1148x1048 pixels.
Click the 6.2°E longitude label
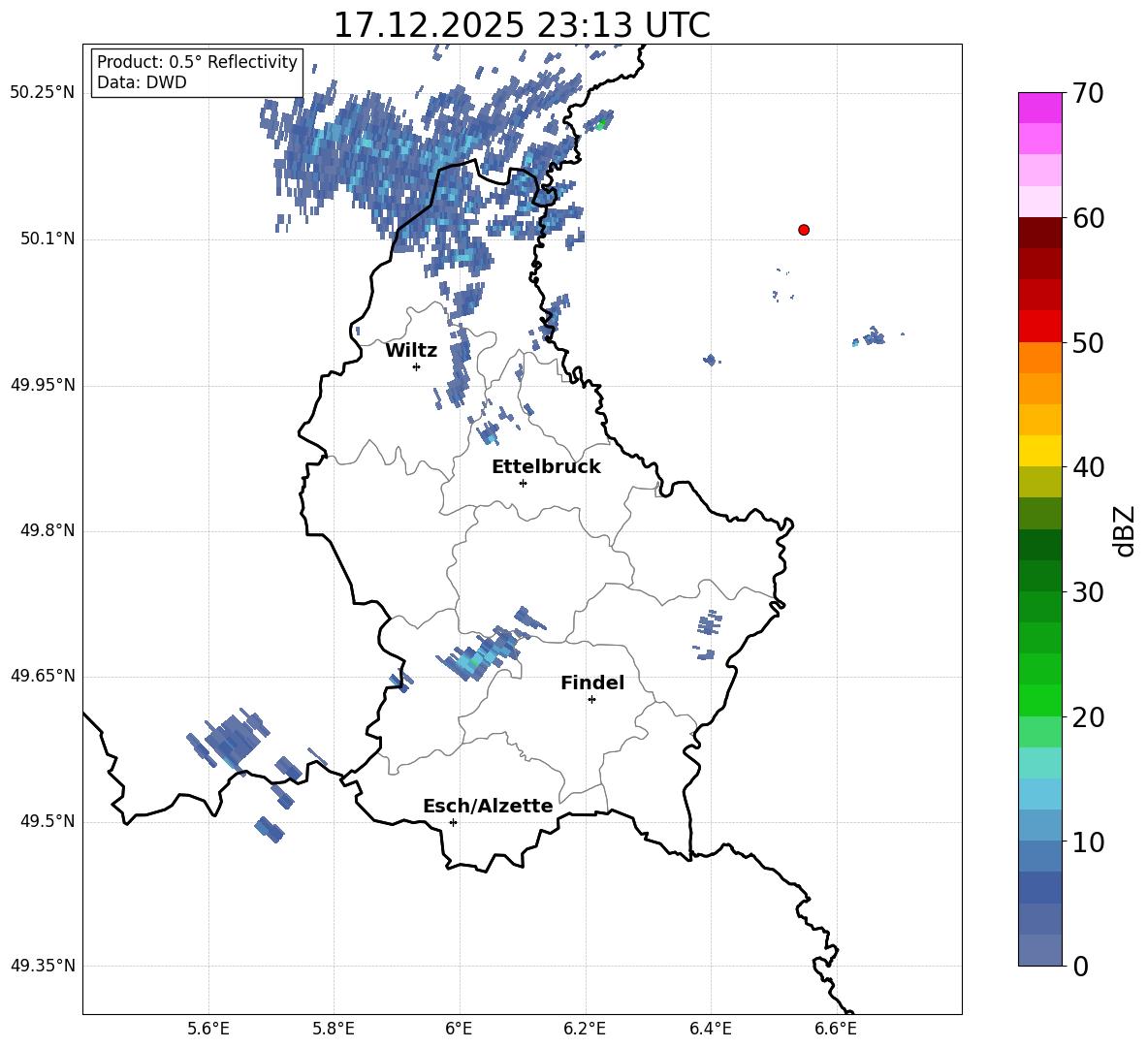coord(585,1029)
